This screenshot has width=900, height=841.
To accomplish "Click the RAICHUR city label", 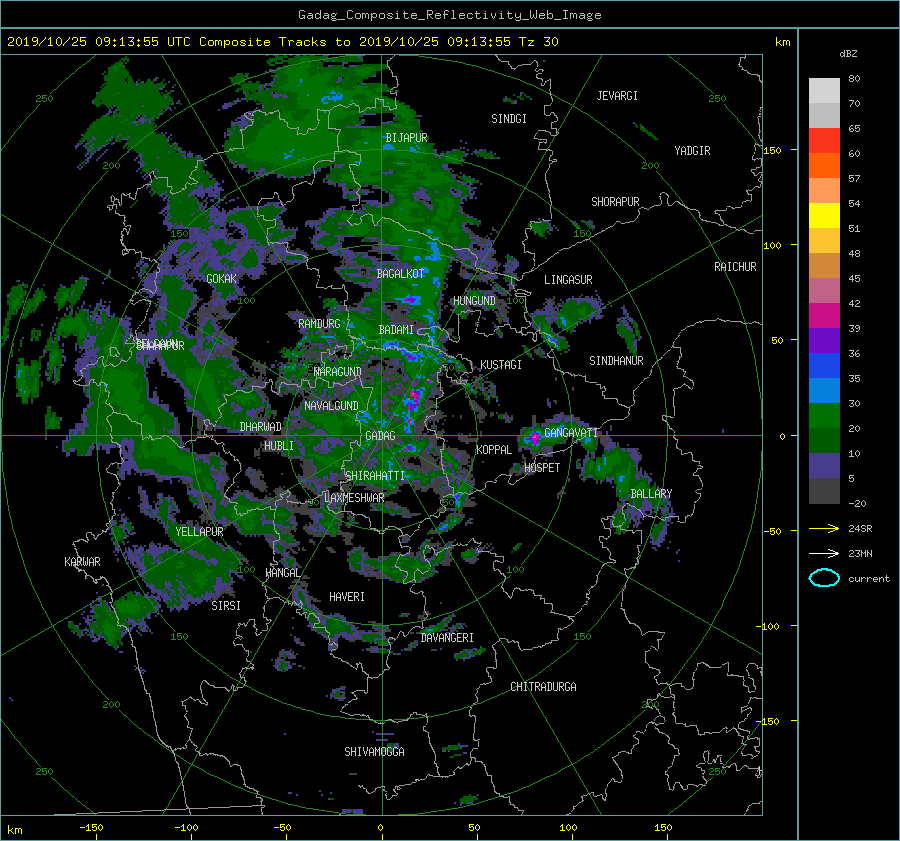I will tap(735, 267).
